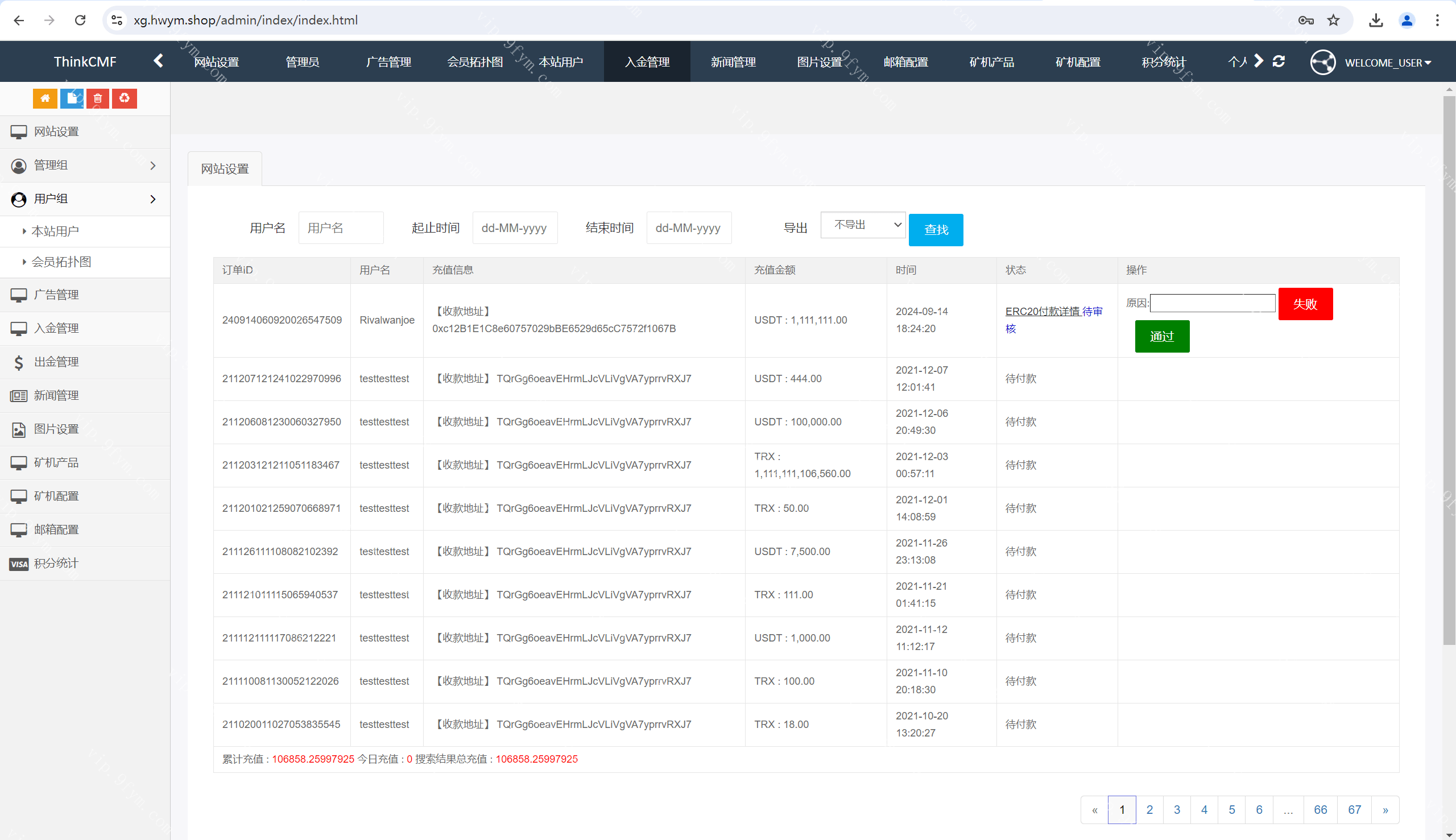Click the red recycle icon button
Screen dimensions: 1456x840
point(125,98)
